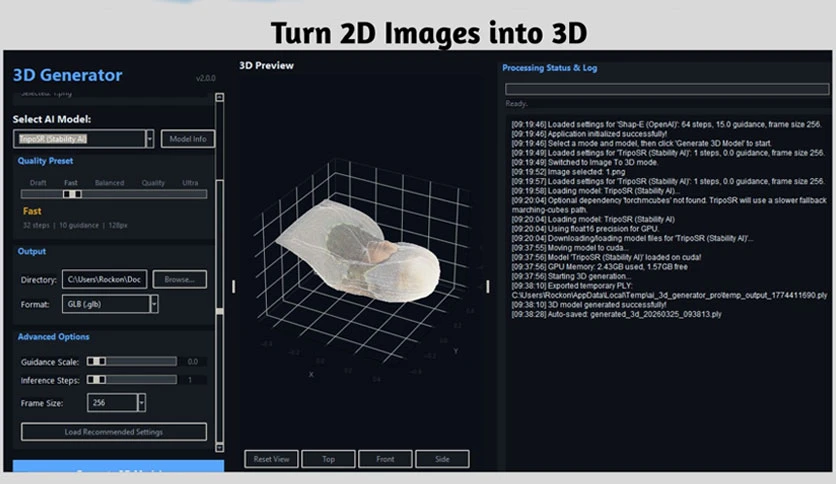Viewport: 836px width, 484px height.
Task: Click the 3D Preview heading
Action: click(x=267, y=66)
